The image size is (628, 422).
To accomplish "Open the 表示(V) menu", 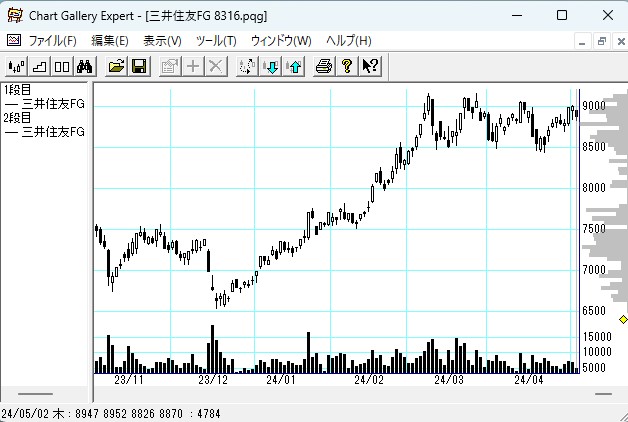I will [162, 41].
